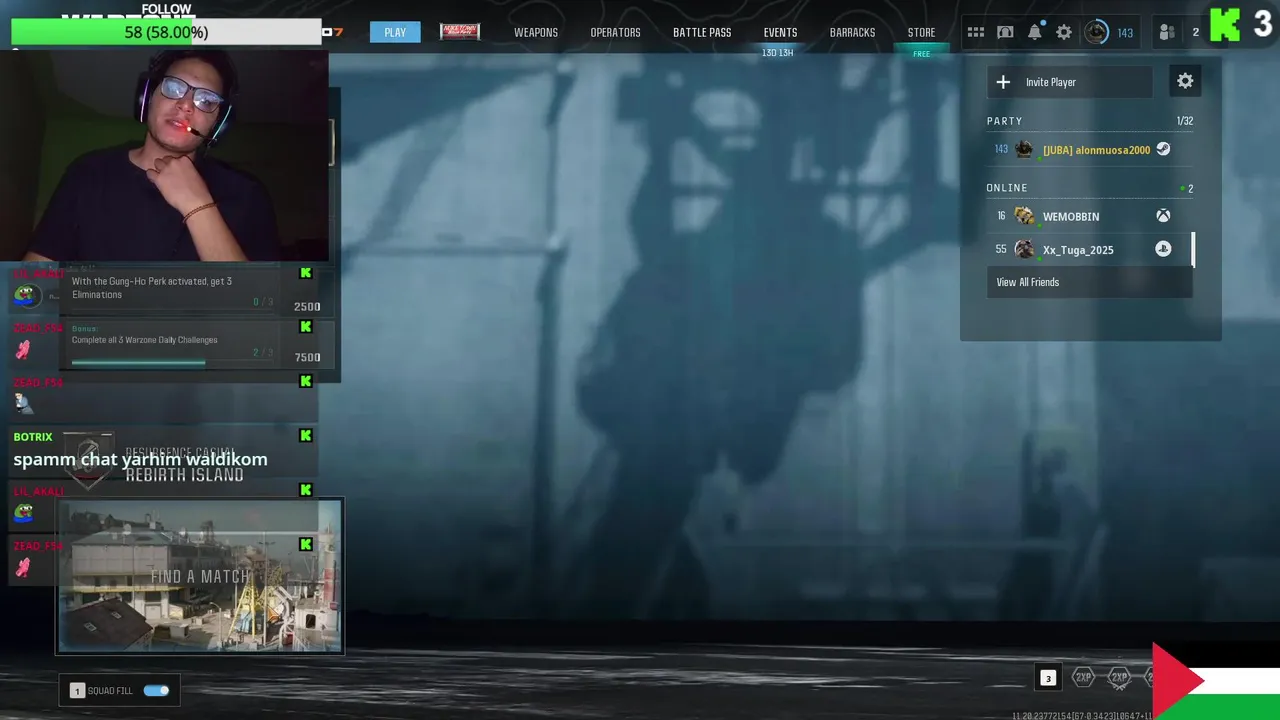The height and width of the screenshot is (720, 1280).
Task: Open the OPERATORS tab
Action: click(x=615, y=33)
